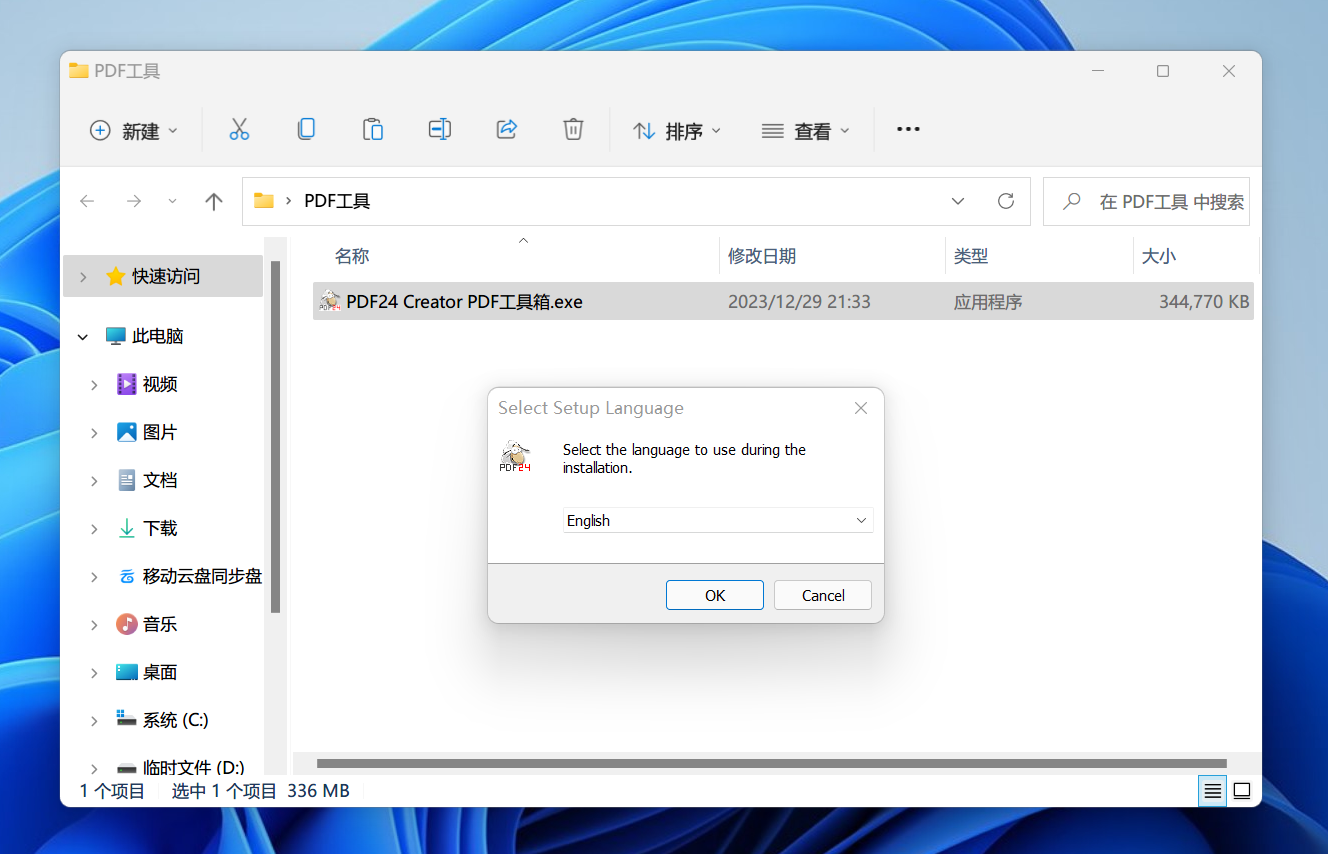The height and width of the screenshot is (854, 1328).
Task: Open the English language dropdown
Action: click(718, 520)
